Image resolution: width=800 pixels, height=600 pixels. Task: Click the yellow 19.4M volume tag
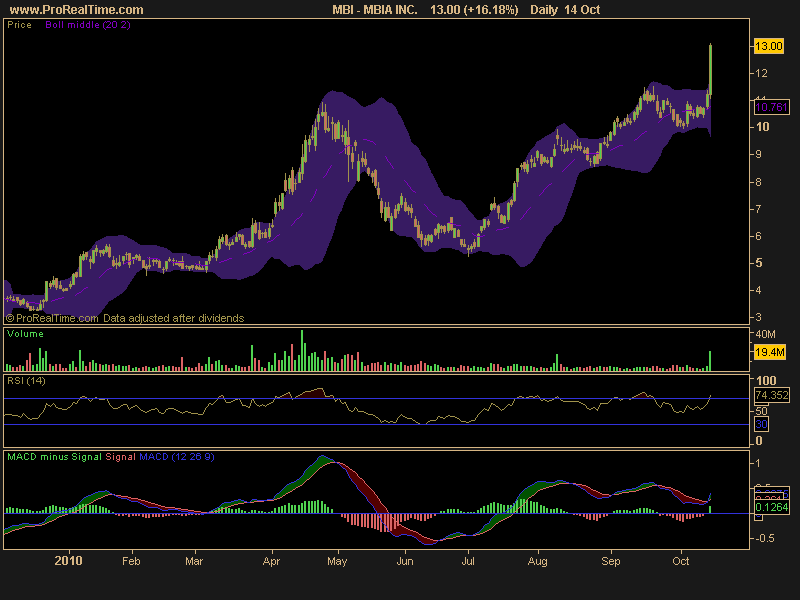(770, 352)
